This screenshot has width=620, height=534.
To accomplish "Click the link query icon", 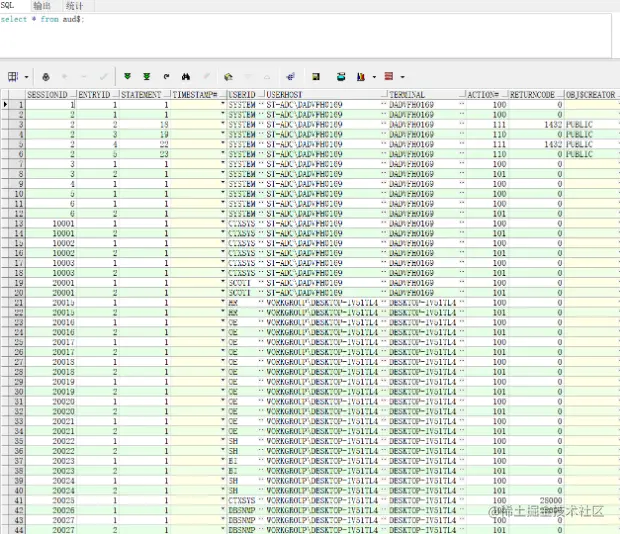I will tap(290, 77).
